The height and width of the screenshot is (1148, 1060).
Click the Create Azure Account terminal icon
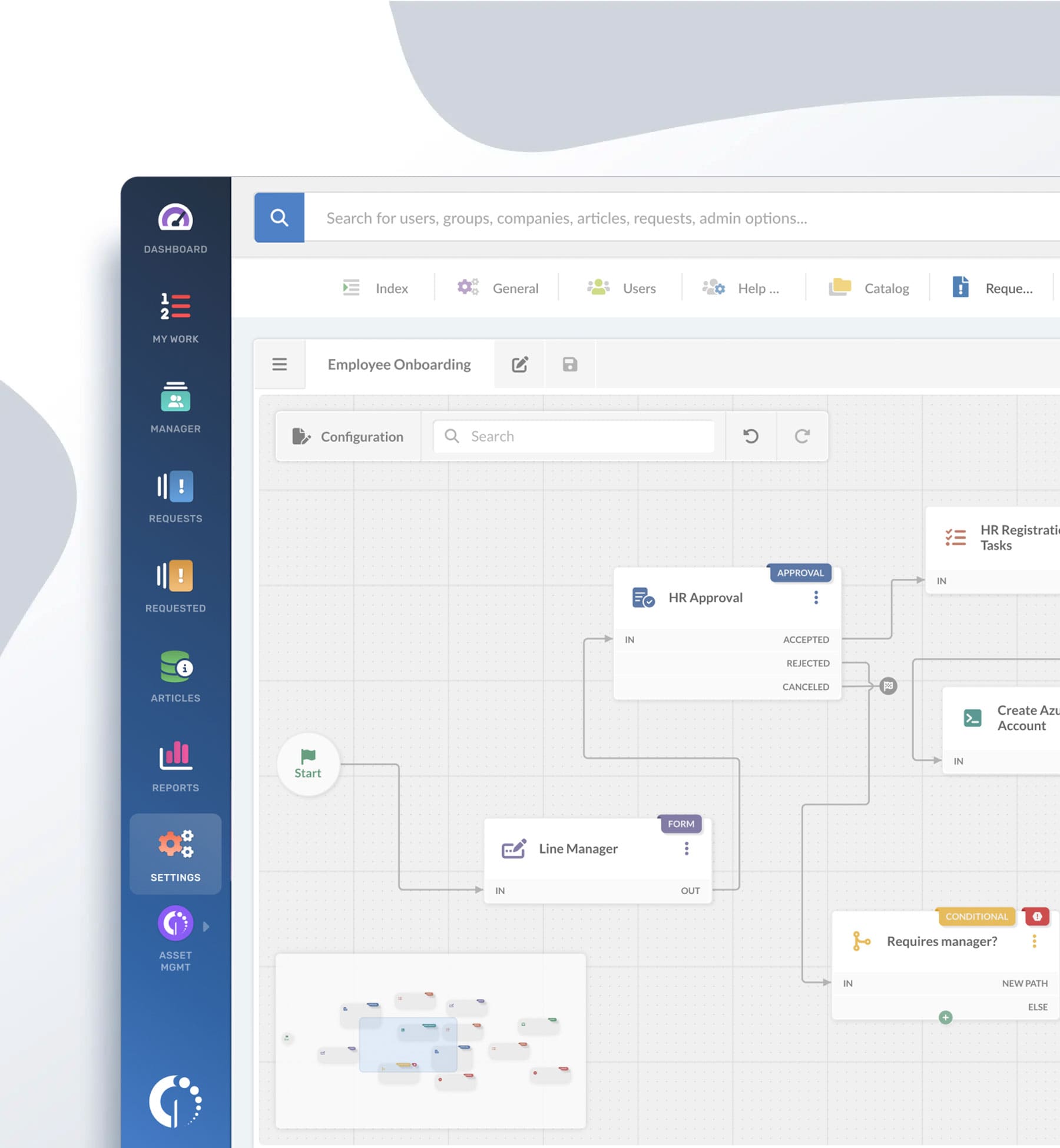coord(973,718)
